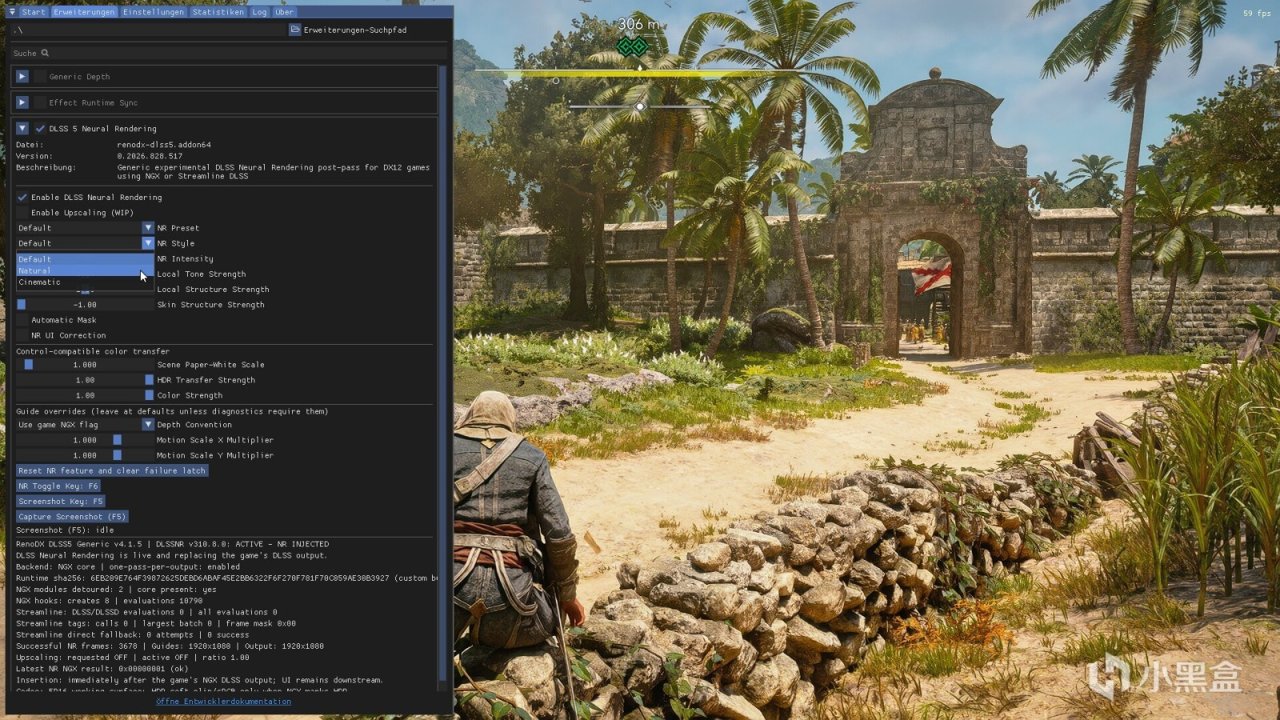Image resolution: width=1280 pixels, height=720 pixels.
Task: Click the NR Style dropdown arrow
Action: pos(148,243)
